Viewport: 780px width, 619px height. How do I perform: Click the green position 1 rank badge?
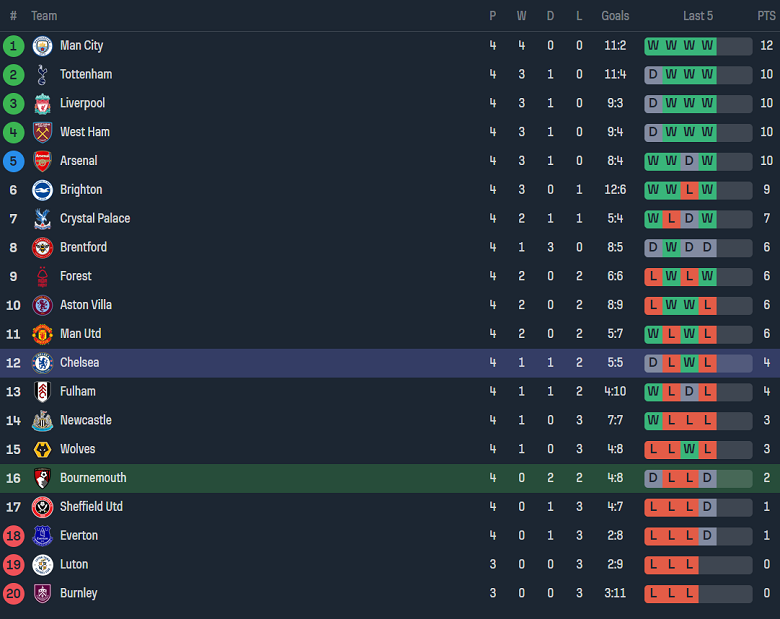coord(14,46)
